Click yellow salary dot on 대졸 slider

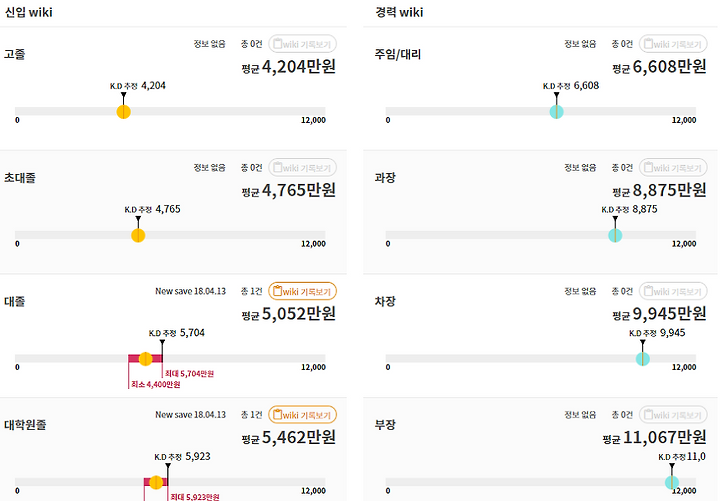pos(145,359)
